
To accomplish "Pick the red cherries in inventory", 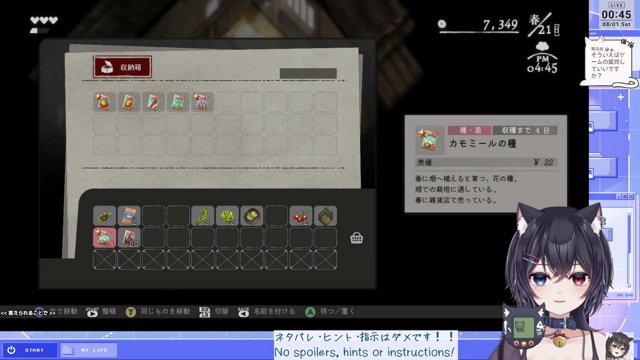I will coord(301,216).
